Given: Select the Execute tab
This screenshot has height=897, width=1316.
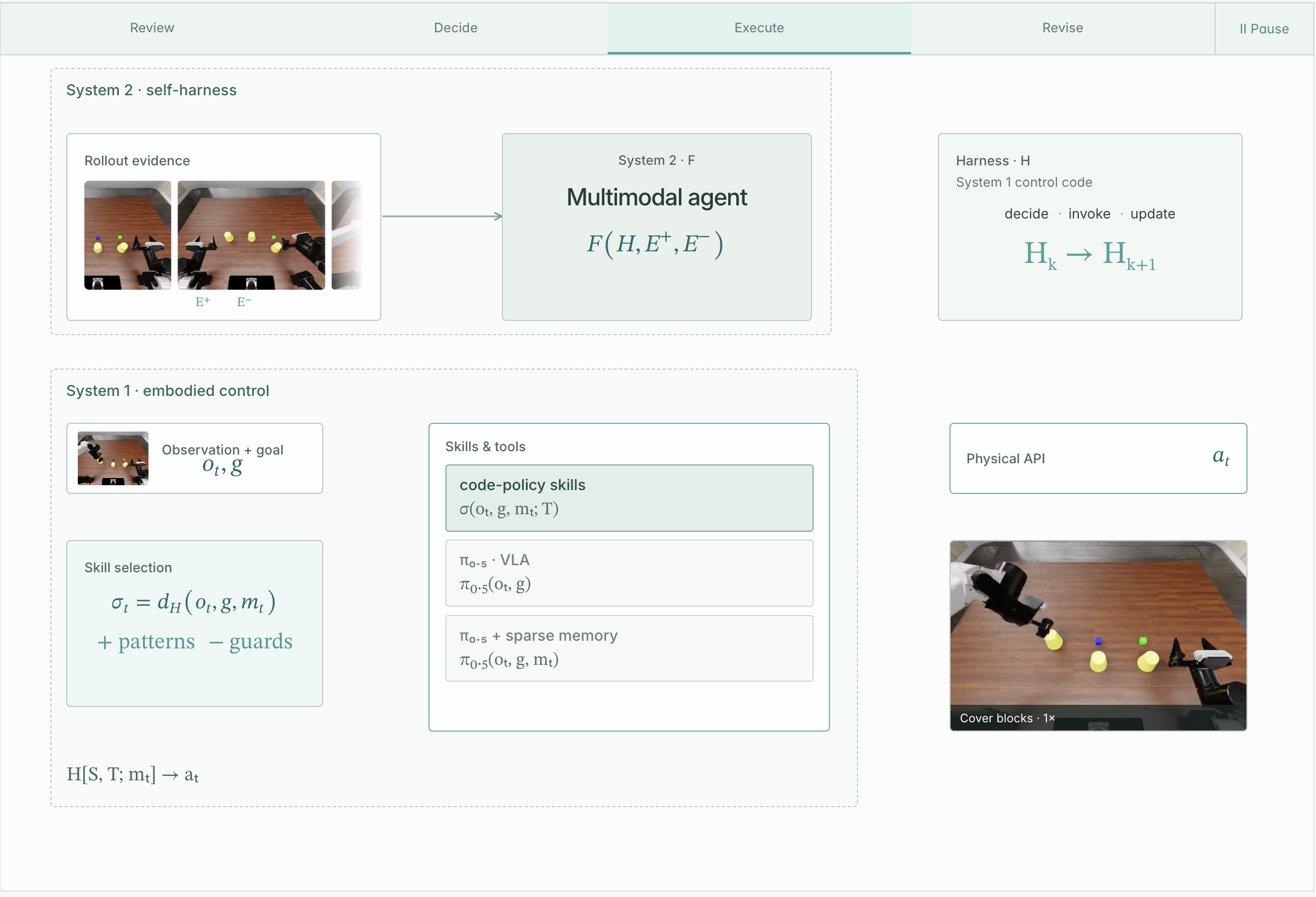Looking at the screenshot, I should (x=759, y=28).
